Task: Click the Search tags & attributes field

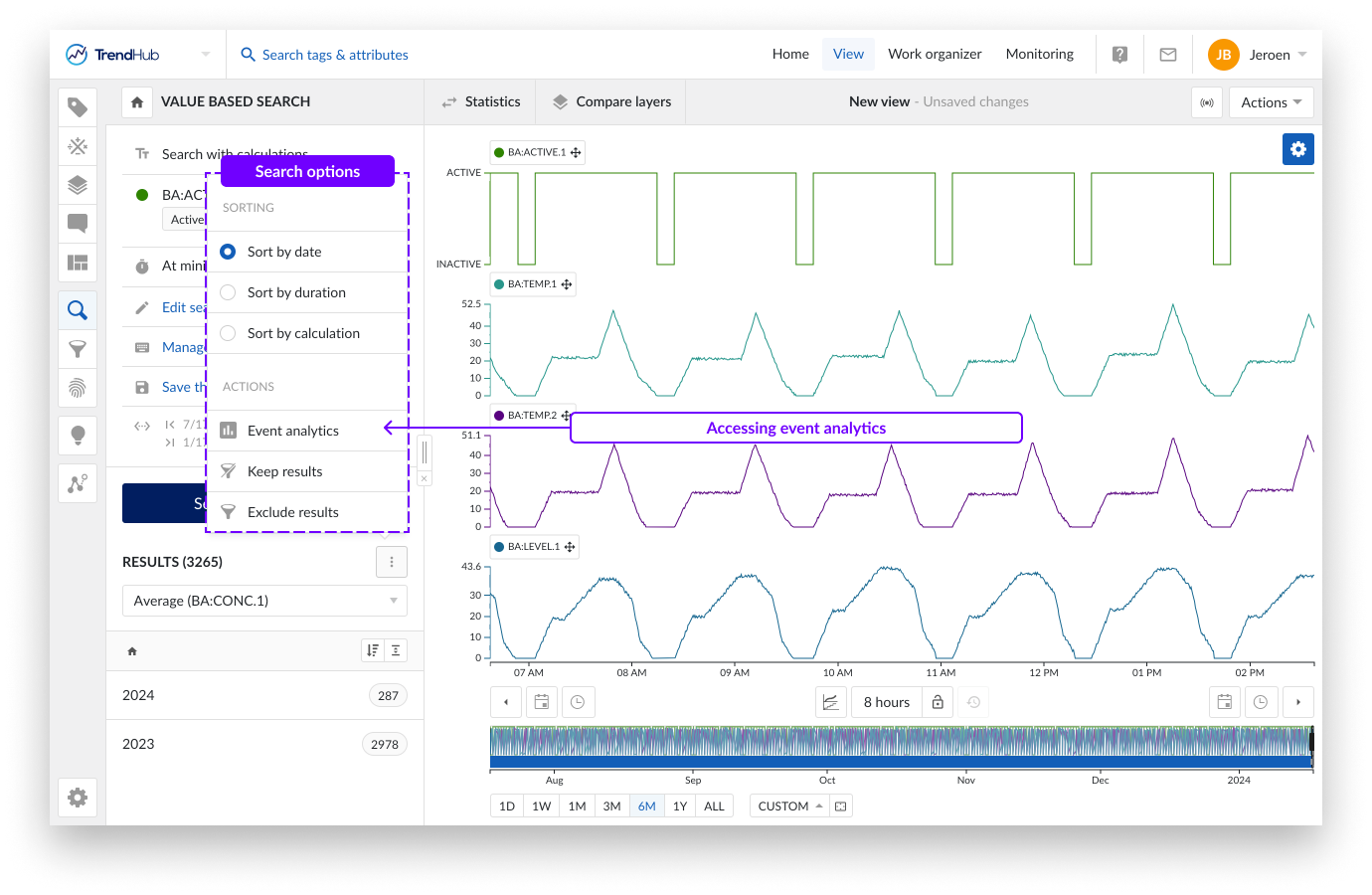Action: click(334, 55)
